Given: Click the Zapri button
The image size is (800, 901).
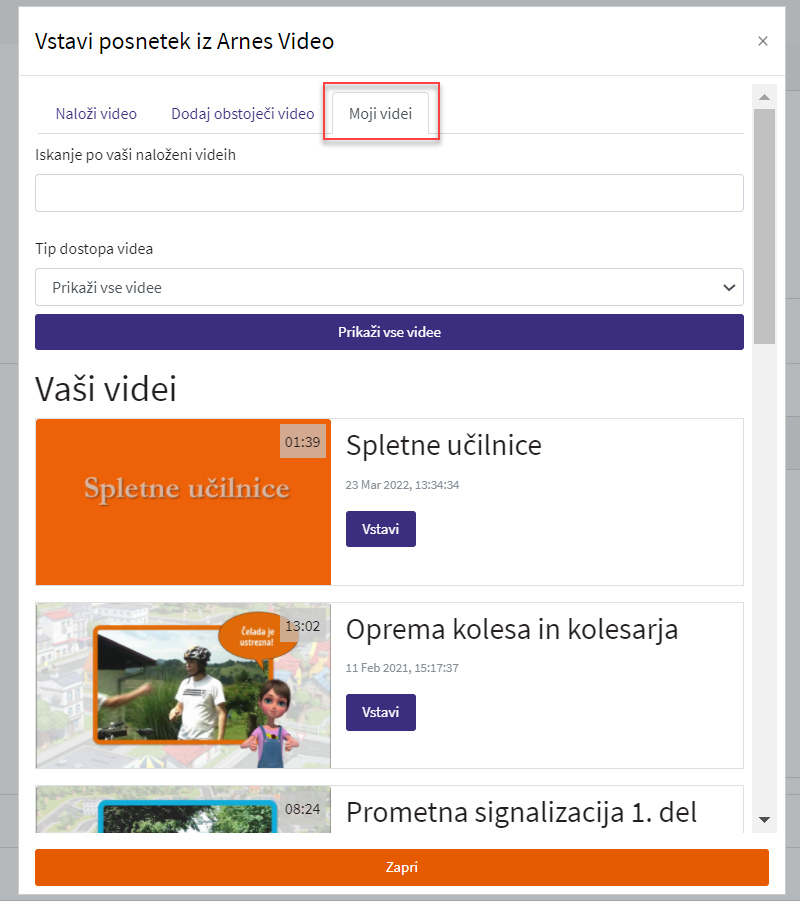Looking at the screenshot, I should pos(402,867).
